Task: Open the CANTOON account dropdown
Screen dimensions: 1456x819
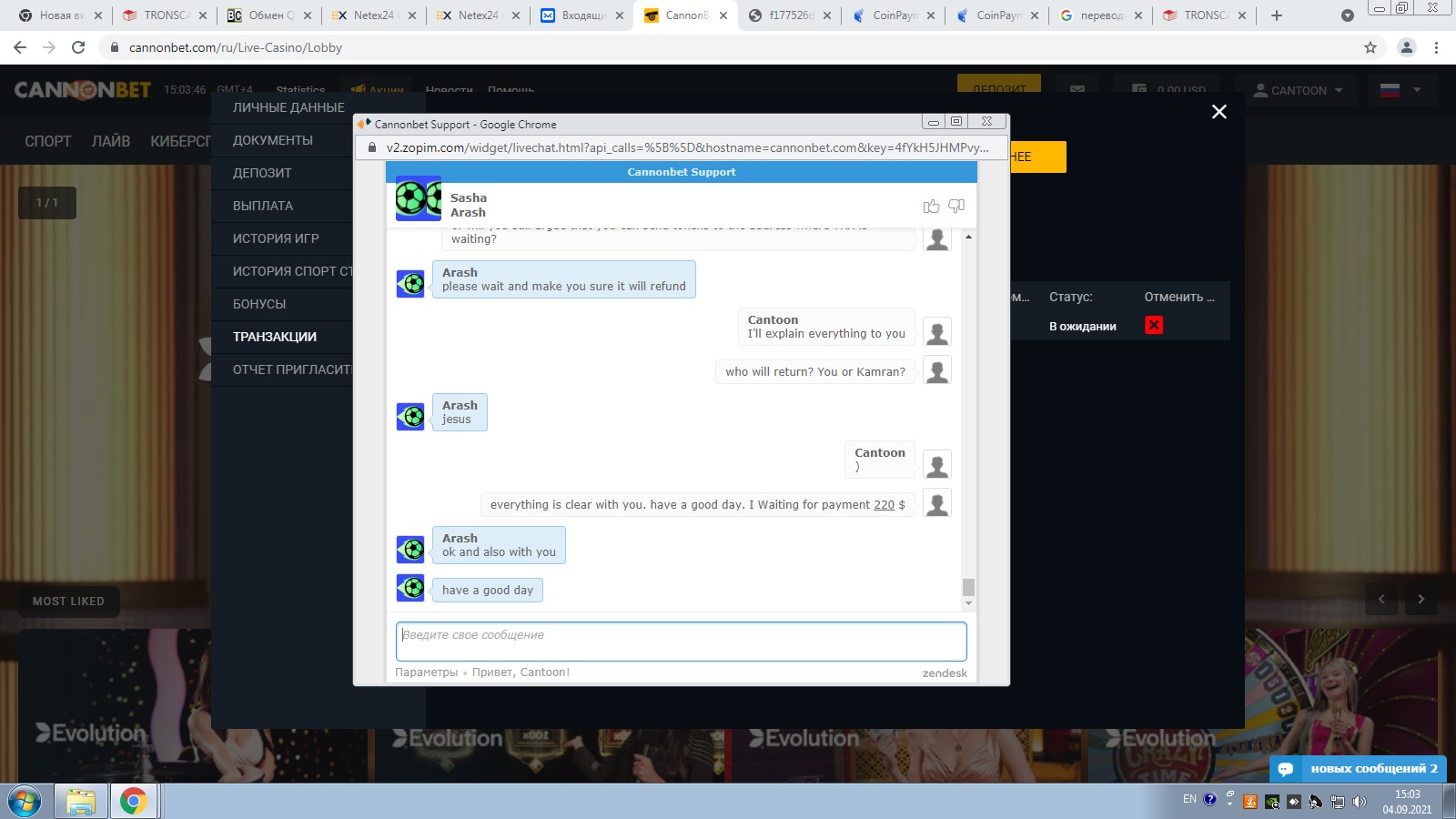Action: (1298, 90)
